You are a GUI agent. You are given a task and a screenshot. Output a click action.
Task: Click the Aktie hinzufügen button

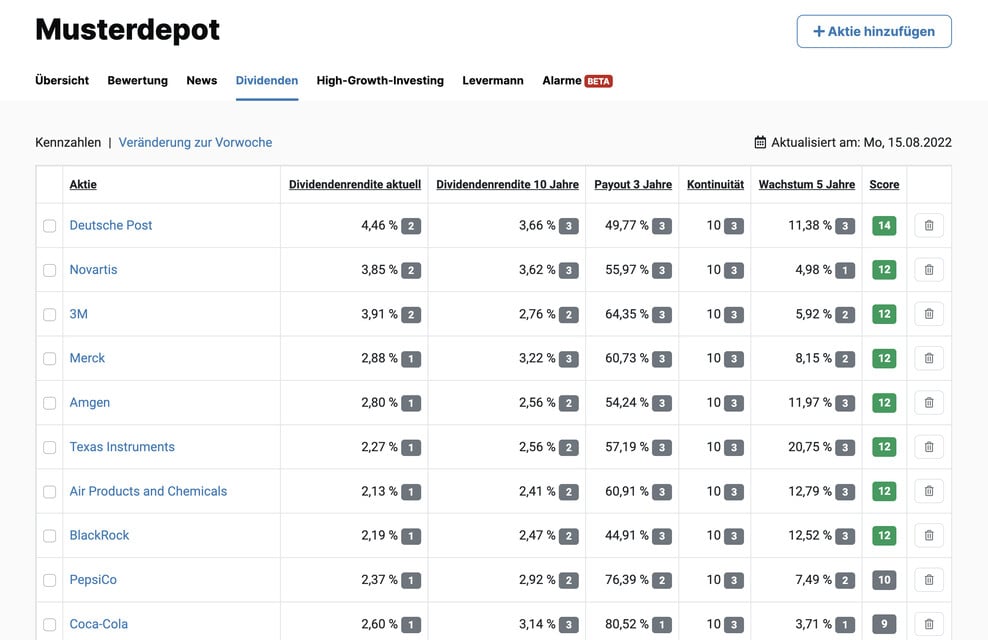[874, 31]
